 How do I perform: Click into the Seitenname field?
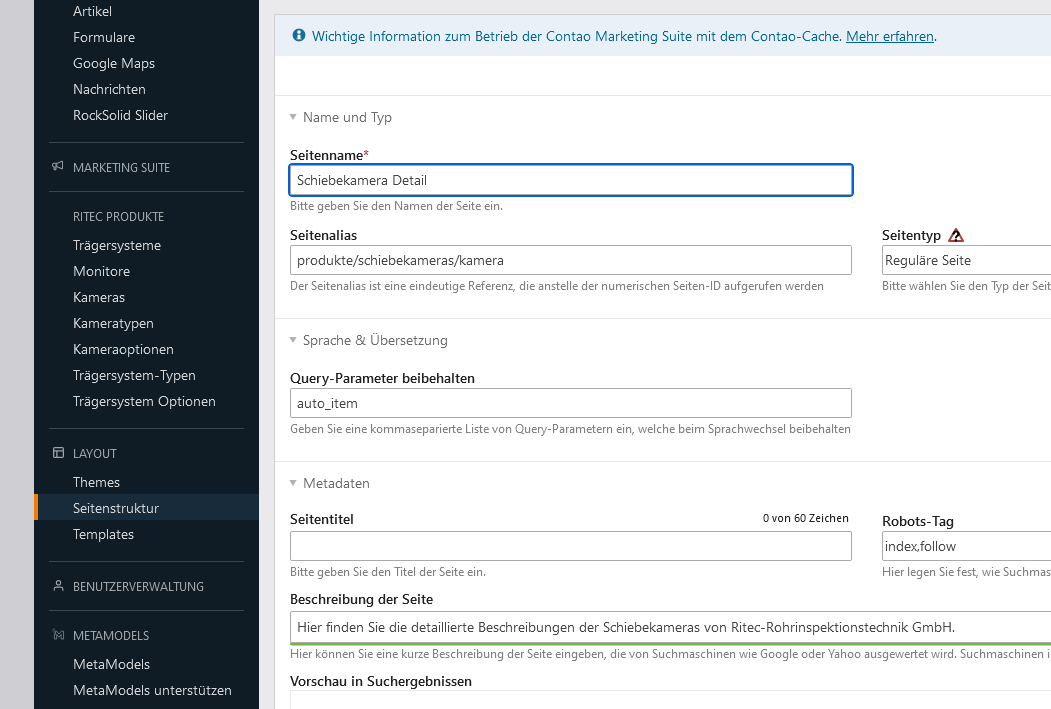click(x=570, y=180)
